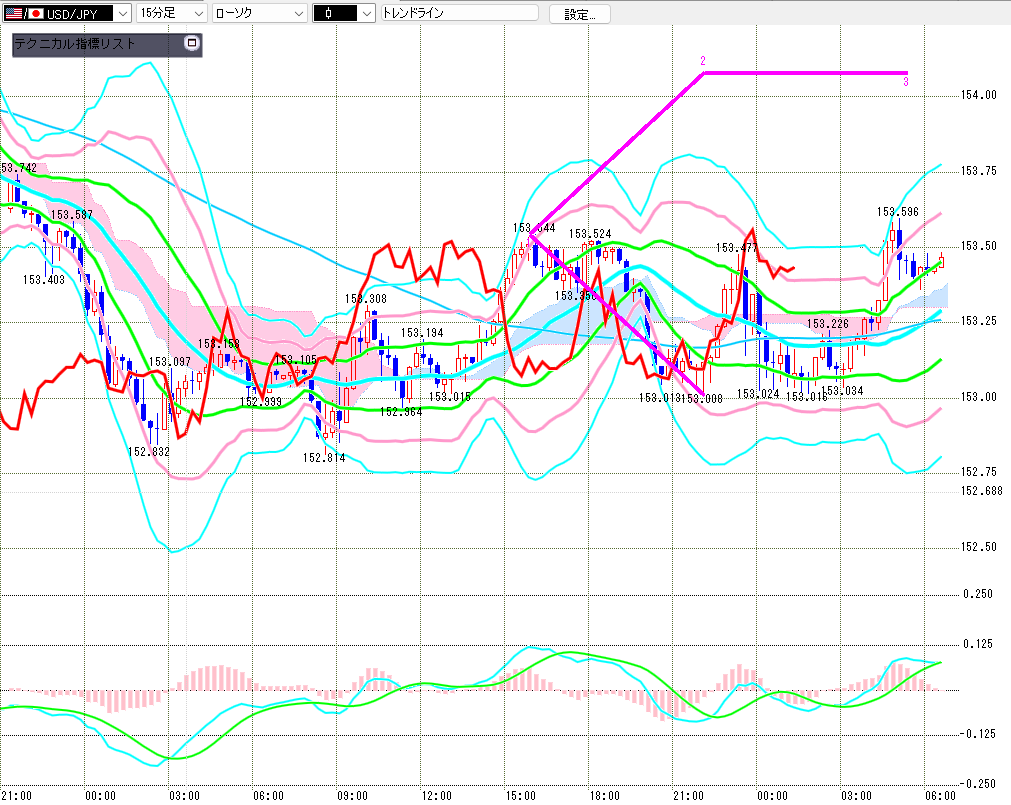Click the 153.742 price label at left
1011x805 pixels.
[x=19, y=168]
